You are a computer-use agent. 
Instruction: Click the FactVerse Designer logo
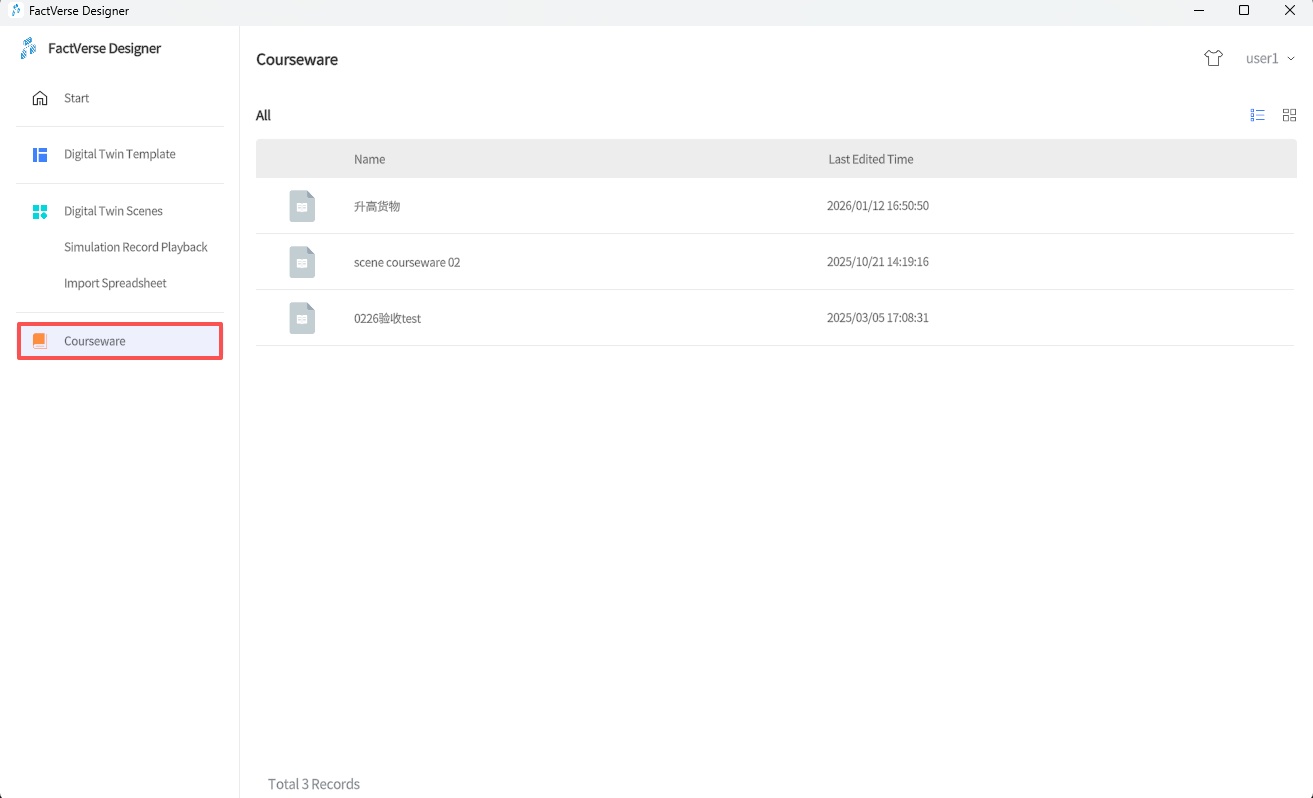coord(28,48)
